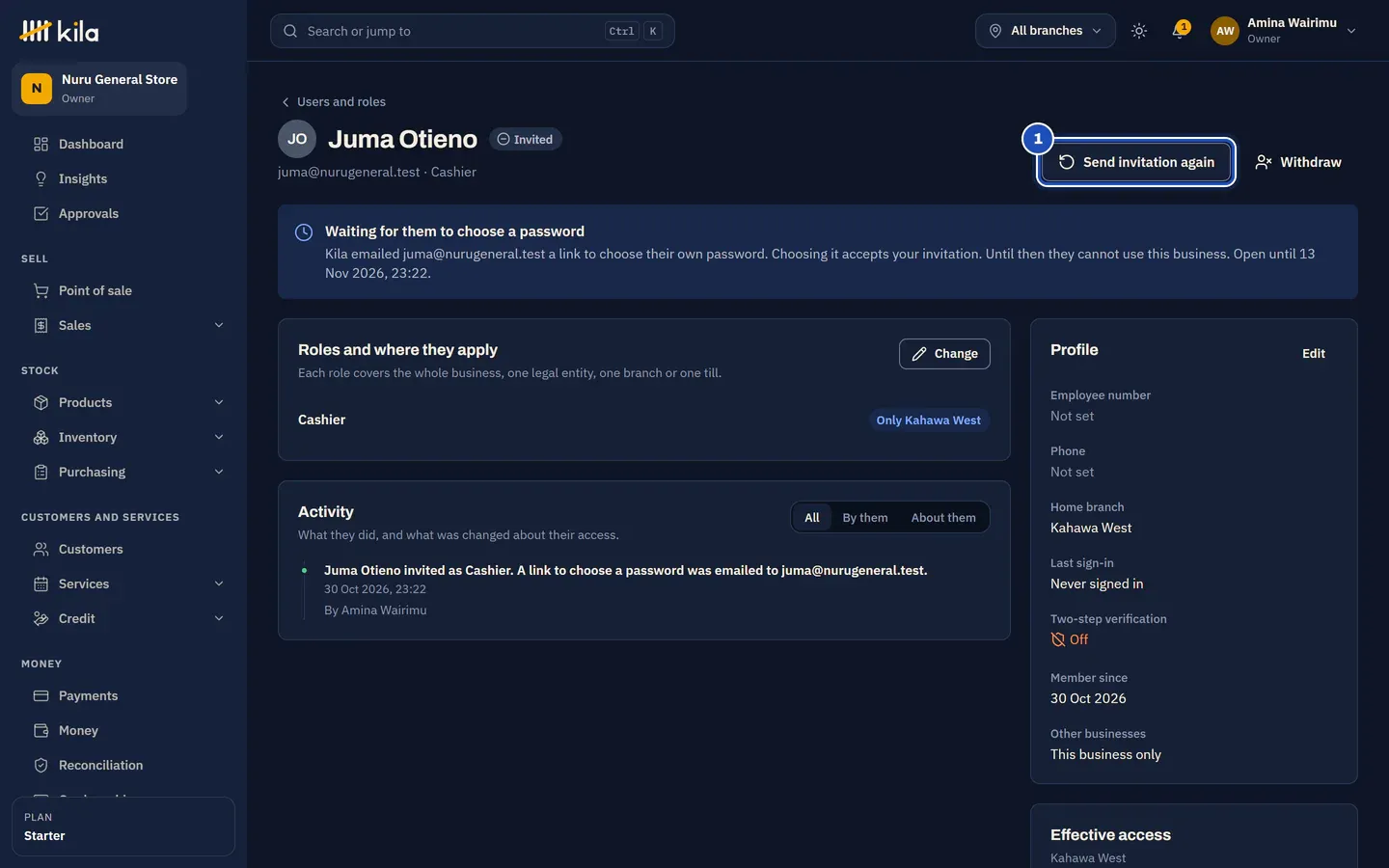This screenshot has height=868, width=1389.
Task: Expand the Purchasing submenu
Action: coord(219,472)
